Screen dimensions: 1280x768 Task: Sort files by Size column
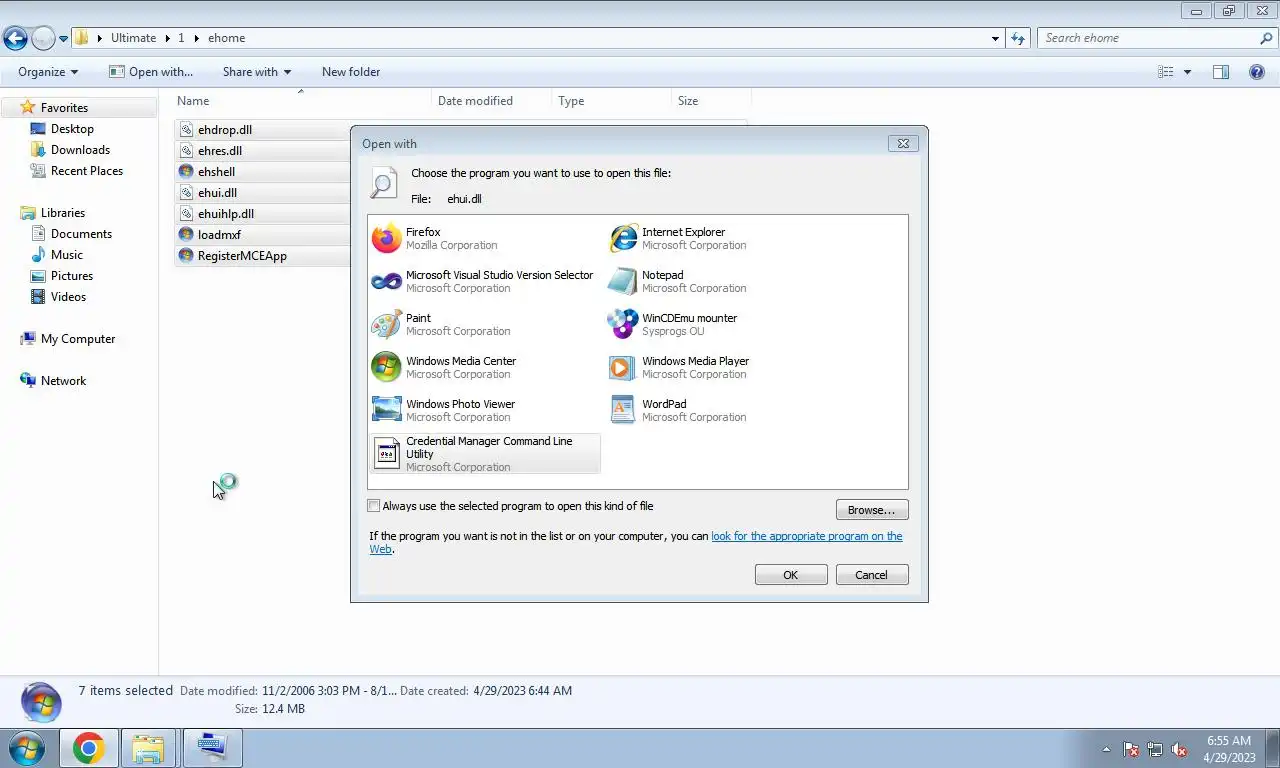pos(711,101)
